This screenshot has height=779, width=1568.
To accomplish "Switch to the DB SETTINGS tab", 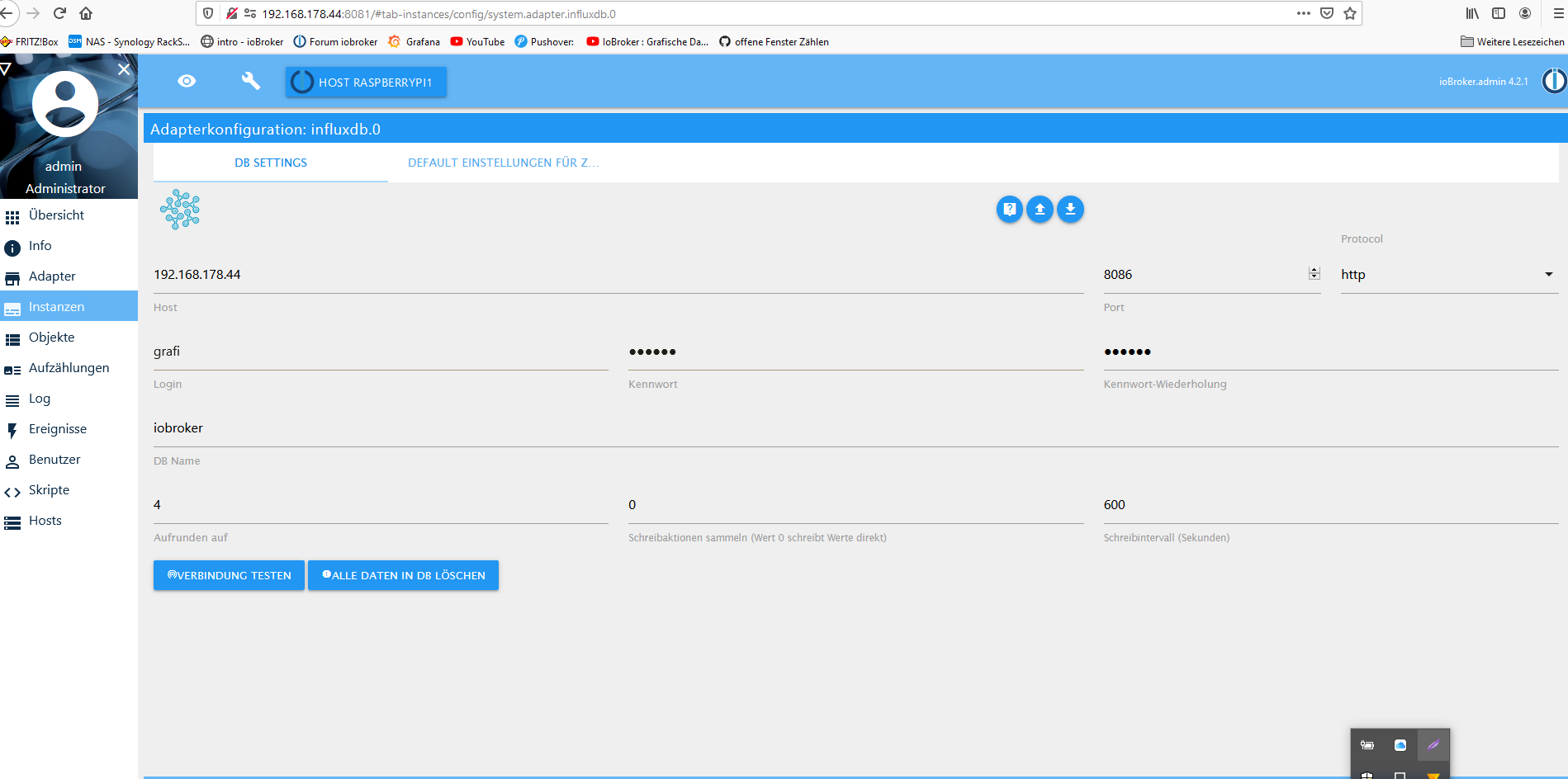I will pyautogui.click(x=271, y=163).
